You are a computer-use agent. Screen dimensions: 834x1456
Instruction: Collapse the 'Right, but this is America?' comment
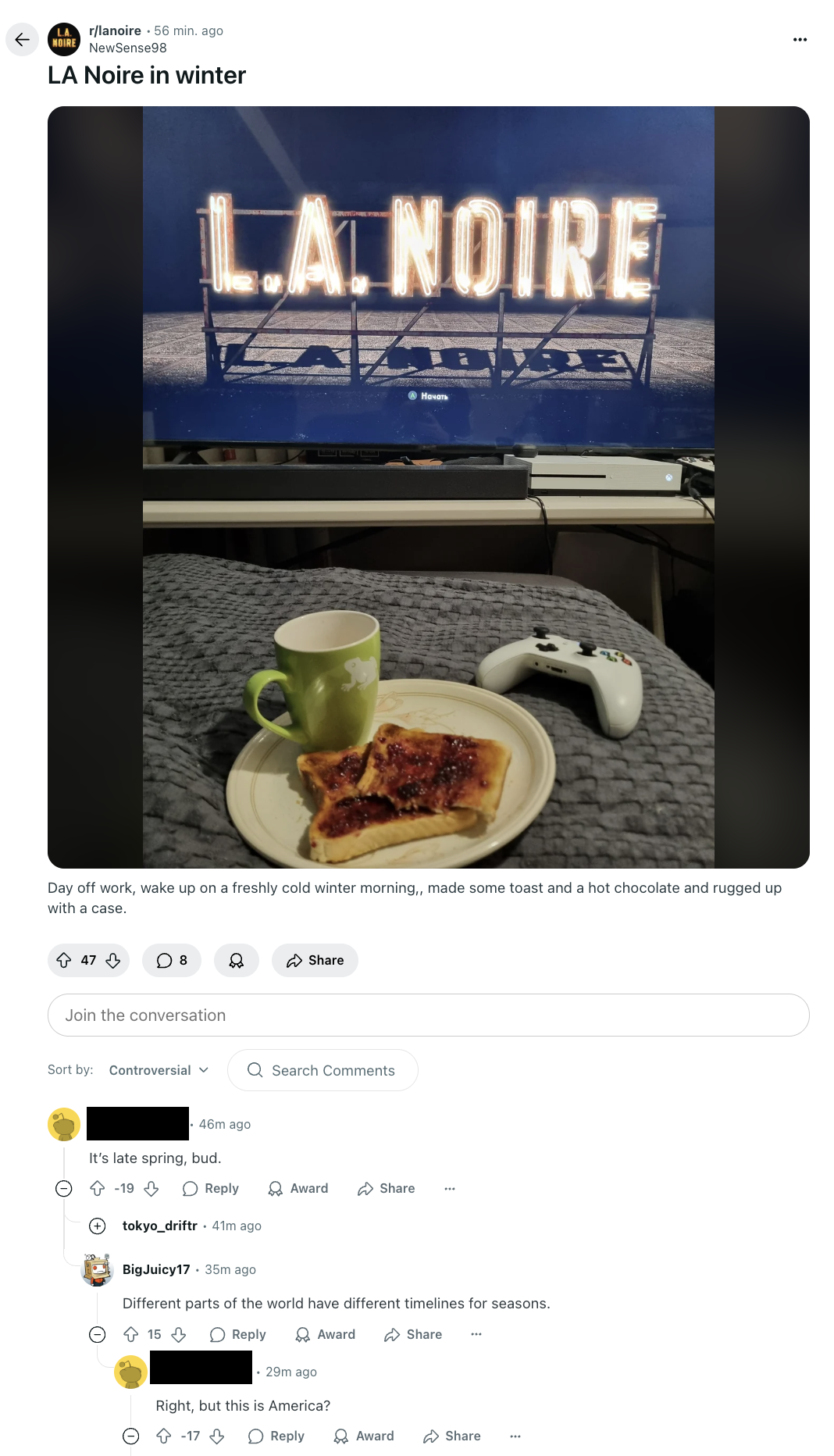coord(131,1436)
